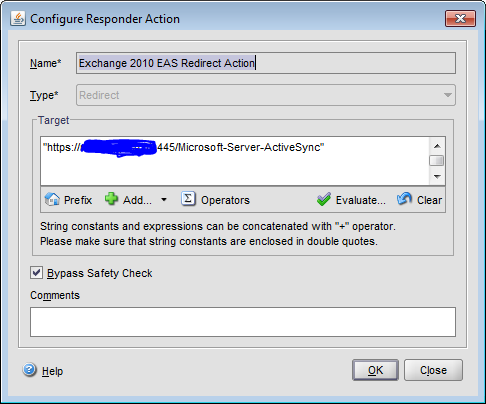This screenshot has width=486, height=404.
Task: Click the green checkmark Evaluate icon
Action: coord(324,199)
